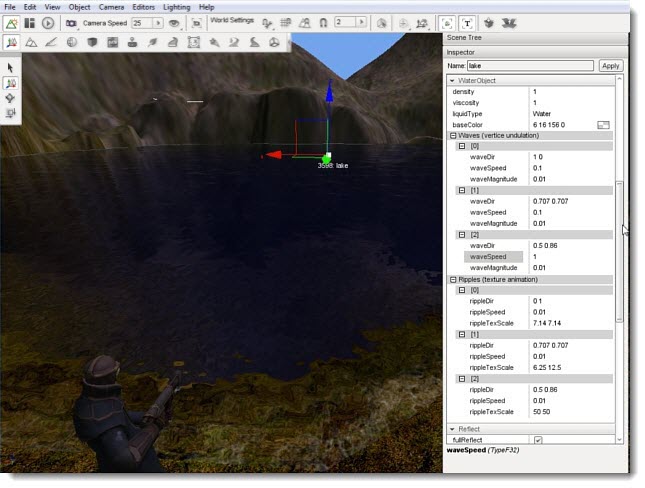Select the Road Editor icon
The width and height of the screenshot is (645, 488).
pyautogui.click(x=254, y=42)
